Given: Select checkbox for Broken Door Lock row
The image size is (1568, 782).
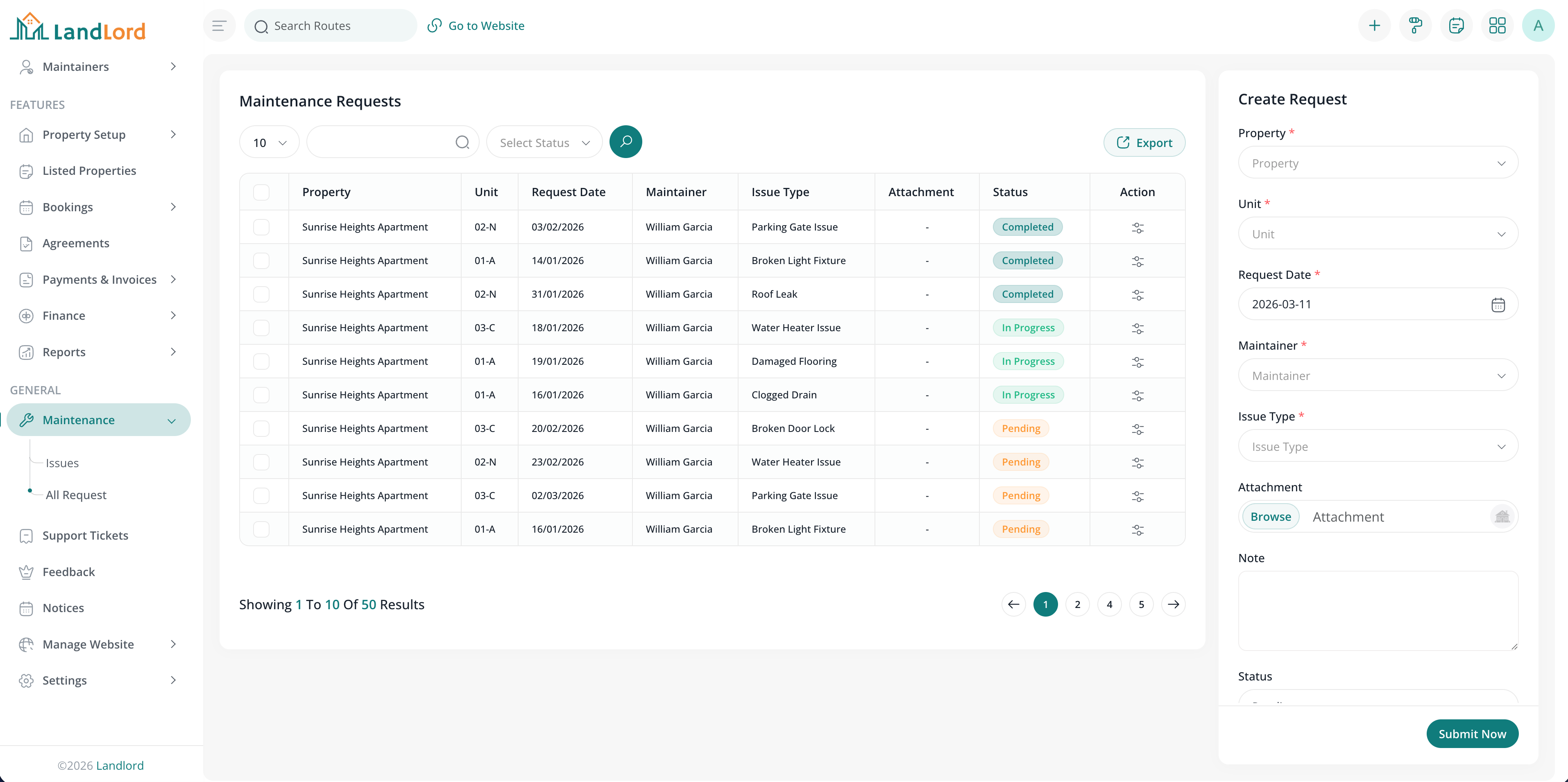Looking at the screenshot, I should pyautogui.click(x=261, y=428).
